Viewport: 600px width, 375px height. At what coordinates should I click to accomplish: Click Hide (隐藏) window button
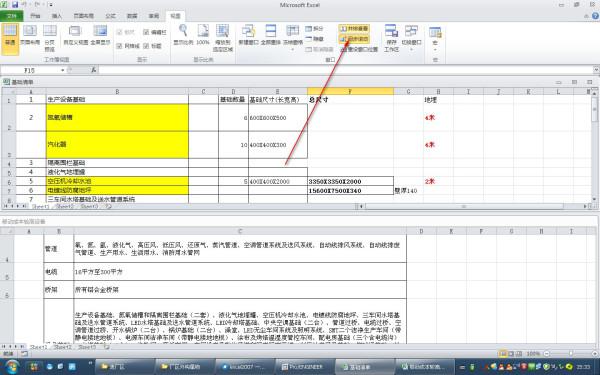(x=315, y=39)
